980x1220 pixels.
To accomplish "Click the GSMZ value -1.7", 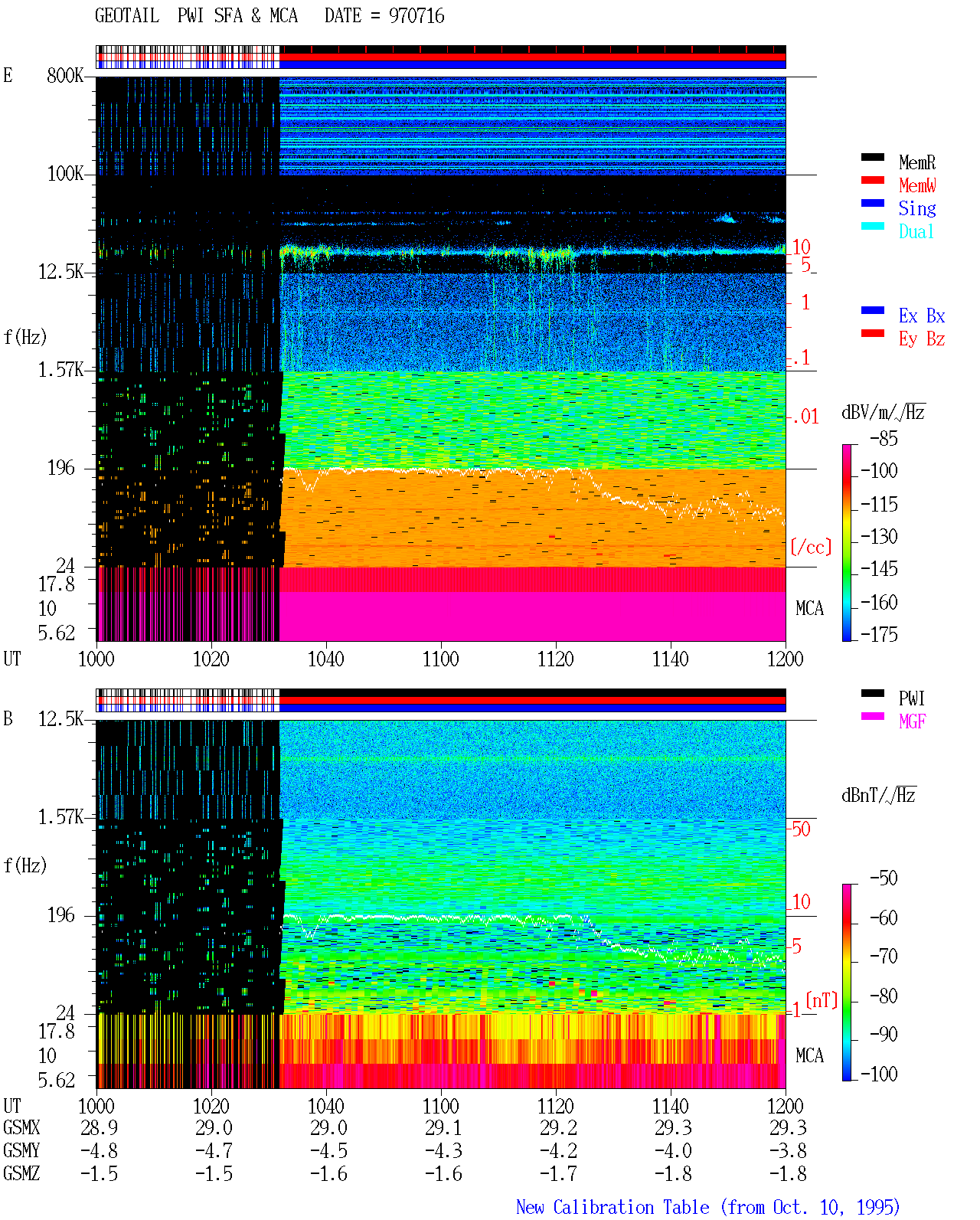I will 558,1173.
